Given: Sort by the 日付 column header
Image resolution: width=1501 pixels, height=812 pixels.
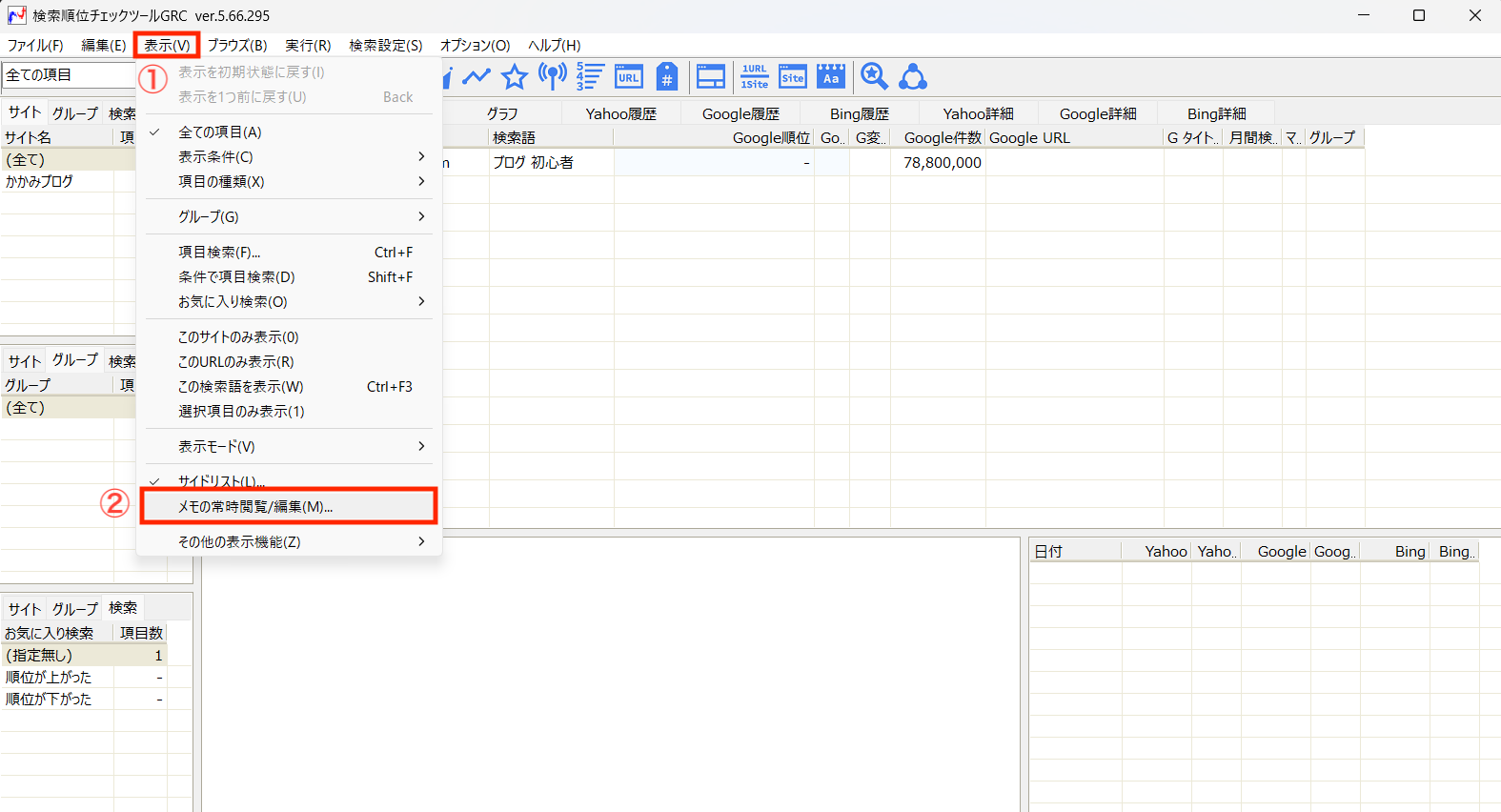Looking at the screenshot, I should 1075,551.
